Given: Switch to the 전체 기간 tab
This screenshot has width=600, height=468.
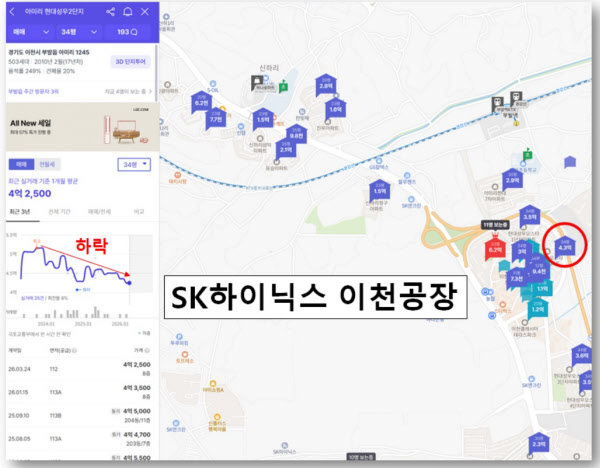Looking at the screenshot, I should click(59, 212).
